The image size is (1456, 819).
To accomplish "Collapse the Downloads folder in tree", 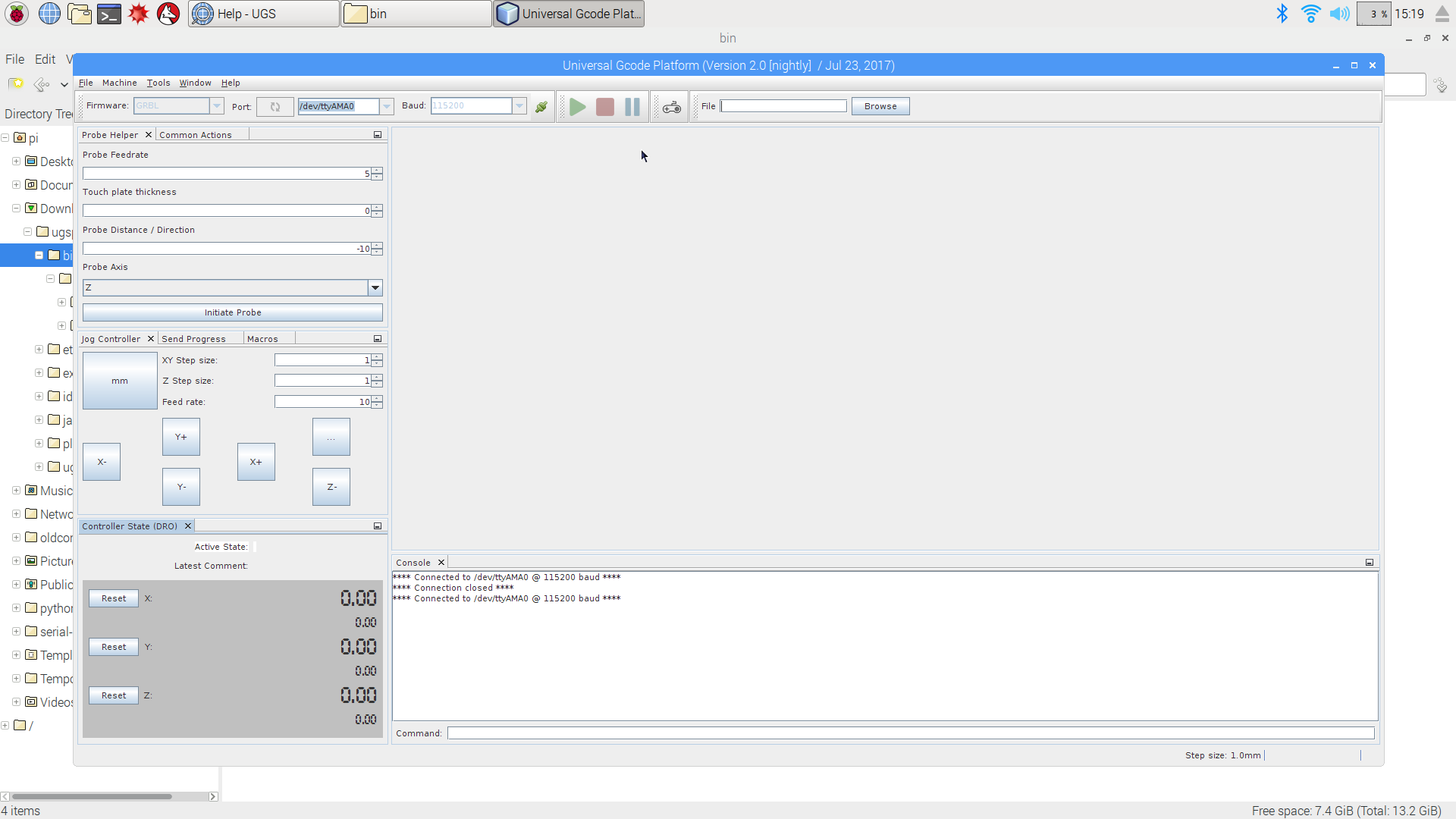I will pyautogui.click(x=17, y=209).
